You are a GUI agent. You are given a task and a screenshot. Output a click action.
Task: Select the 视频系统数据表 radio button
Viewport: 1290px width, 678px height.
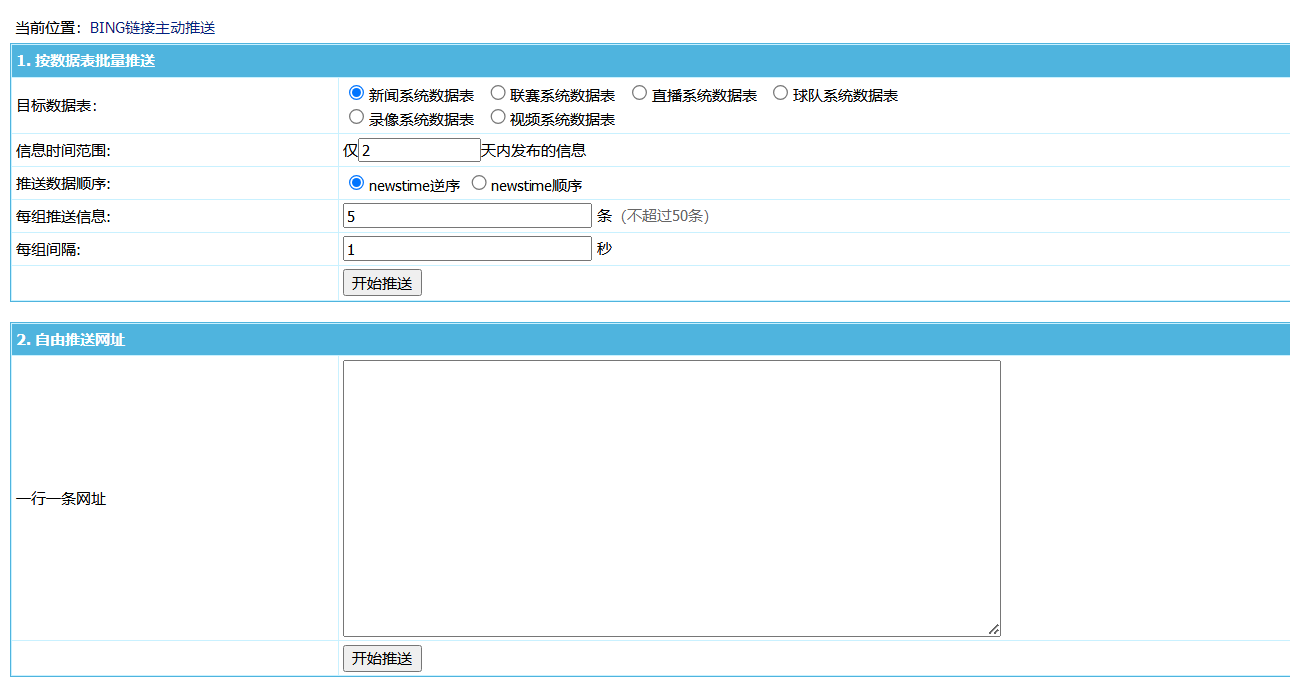click(498, 116)
